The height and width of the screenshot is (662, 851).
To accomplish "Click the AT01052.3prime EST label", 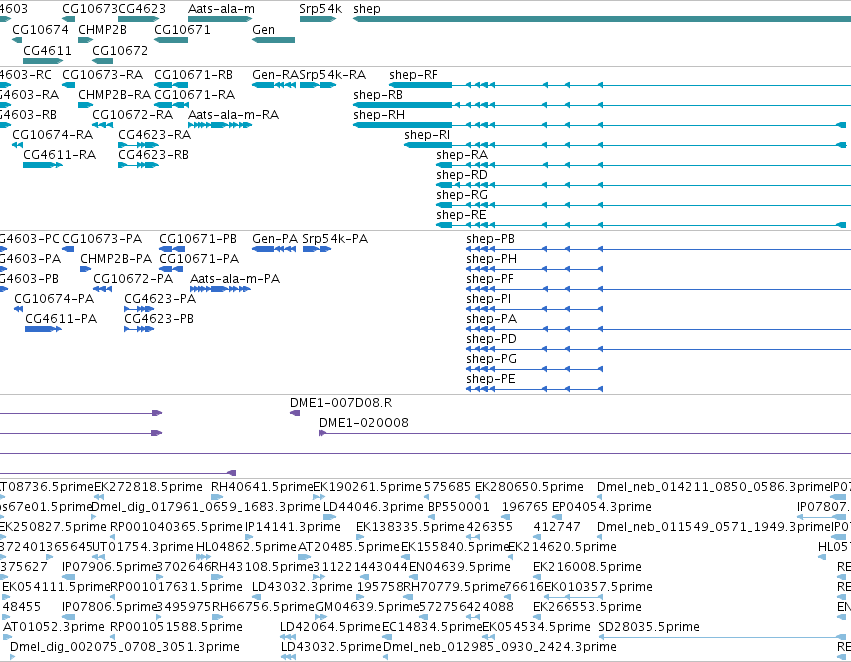I will tap(54, 627).
